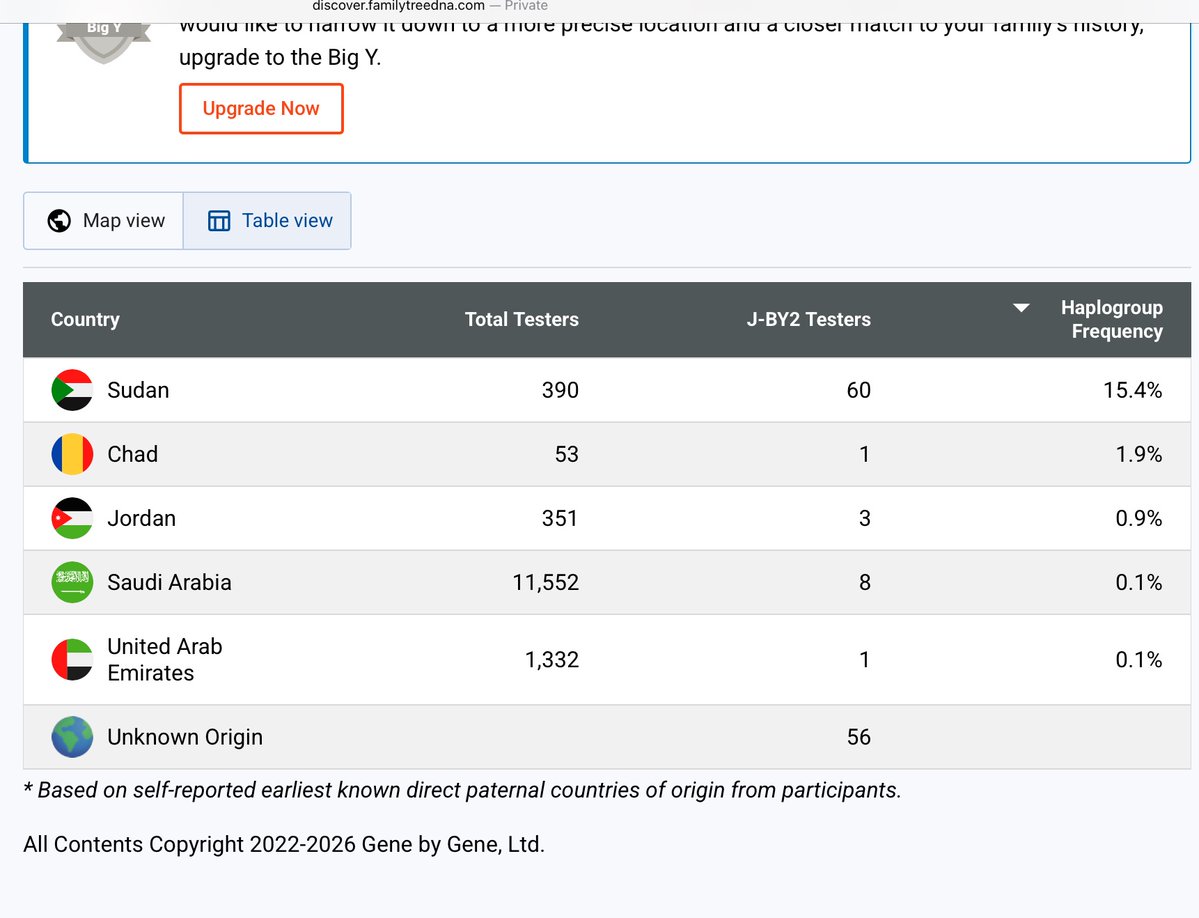This screenshot has height=918, width=1199.
Task: Click the Unknown Origin earth icon
Action: [x=72, y=737]
